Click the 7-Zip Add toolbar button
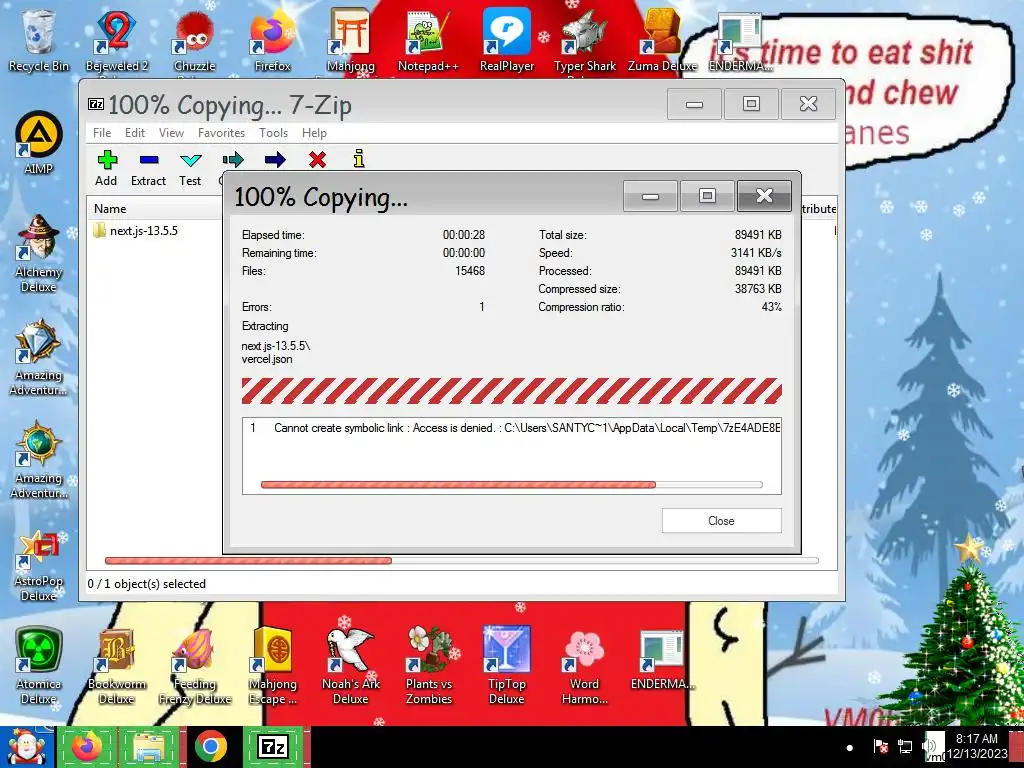Screen dimensions: 1024x768 [106, 168]
